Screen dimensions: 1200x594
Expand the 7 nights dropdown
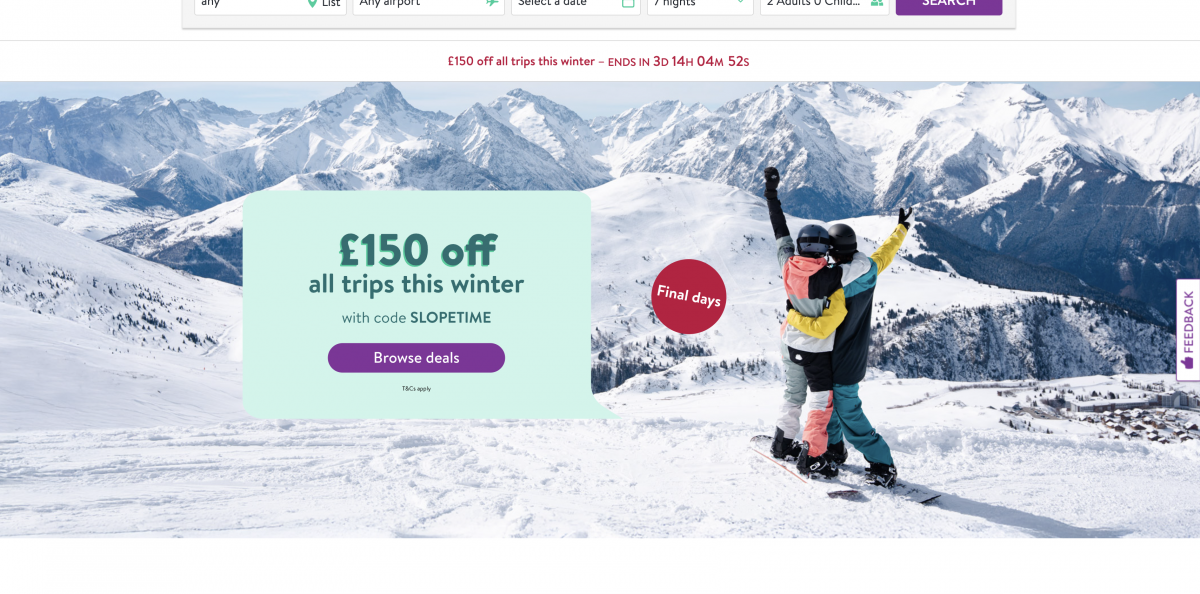tap(700, 5)
